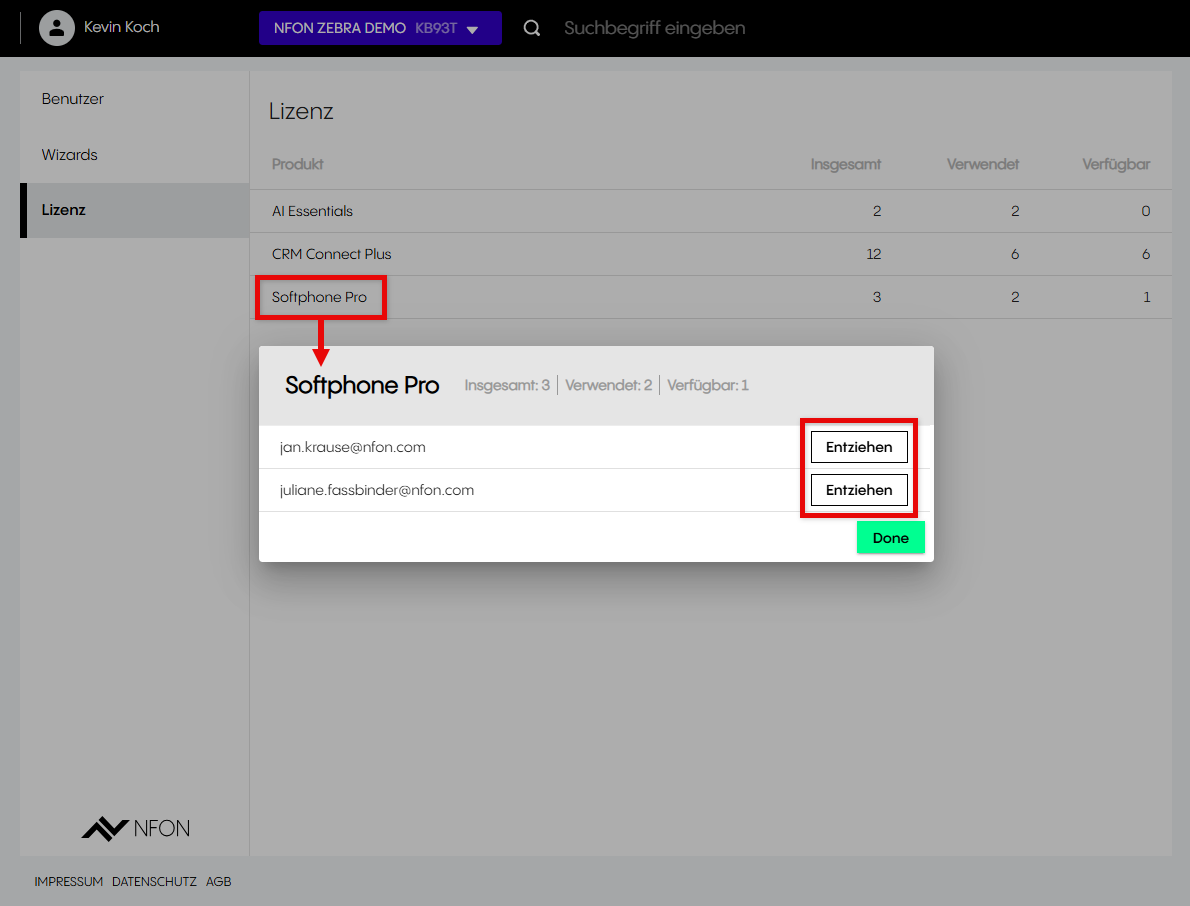
Task: Open the NFON ZEBRA DEMO account dropdown
Action: pyautogui.click(x=379, y=28)
